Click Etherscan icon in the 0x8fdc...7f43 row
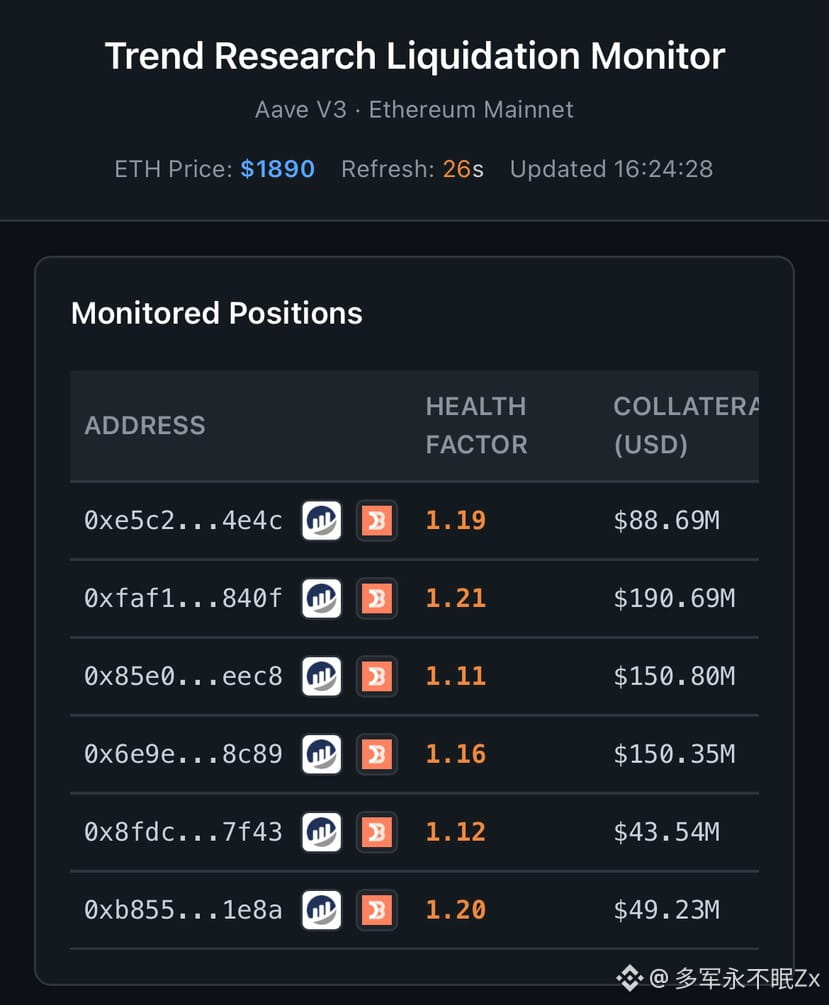Image resolution: width=829 pixels, height=1005 pixels. (x=322, y=832)
